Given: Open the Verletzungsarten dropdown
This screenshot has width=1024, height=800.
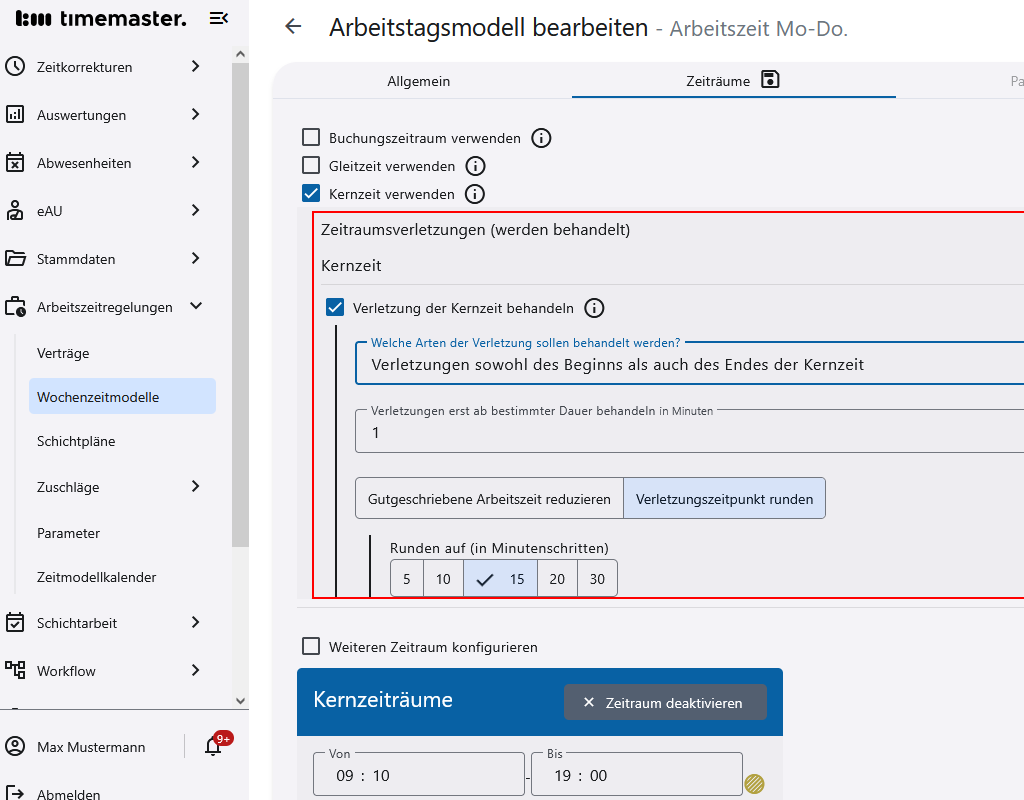Looking at the screenshot, I should pos(690,364).
